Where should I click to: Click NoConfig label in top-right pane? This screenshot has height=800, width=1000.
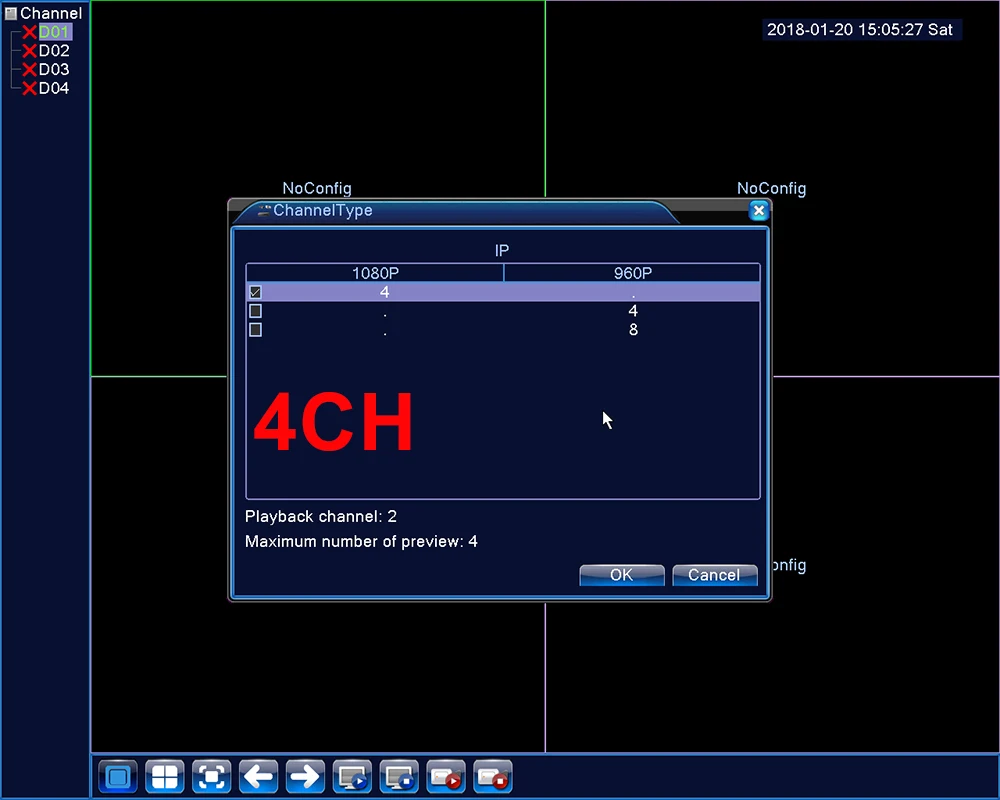[772, 188]
